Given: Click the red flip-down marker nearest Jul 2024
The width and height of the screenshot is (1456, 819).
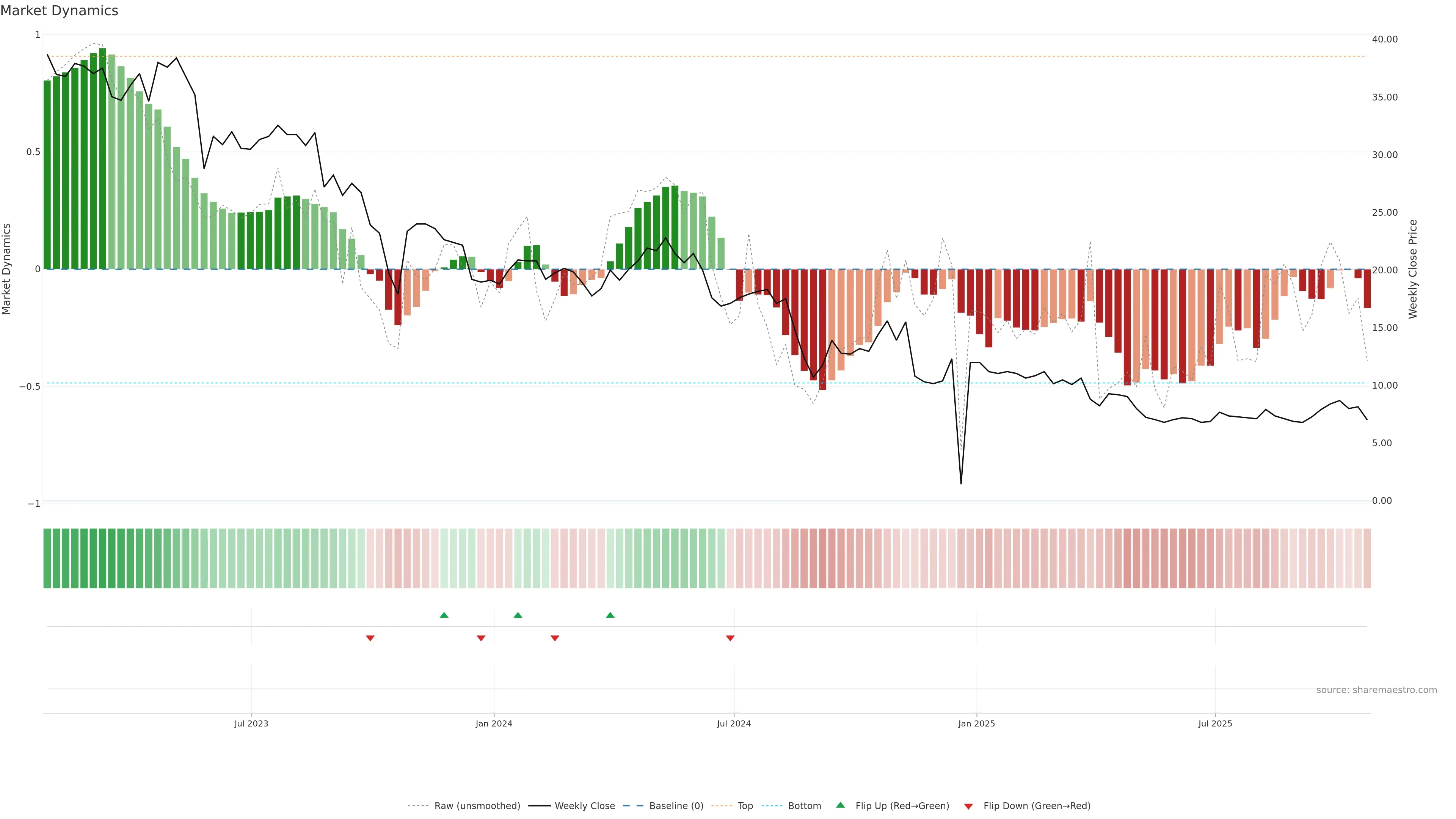Looking at the screenshot, I should pos(730,638).
